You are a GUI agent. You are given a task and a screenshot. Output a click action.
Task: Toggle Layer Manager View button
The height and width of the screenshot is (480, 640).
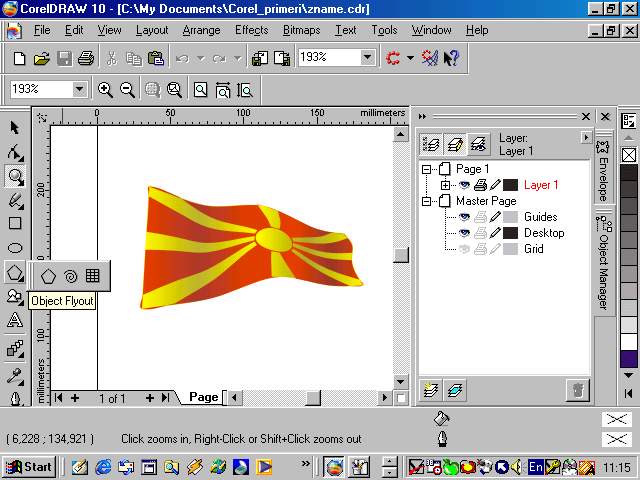pos(478,144)
